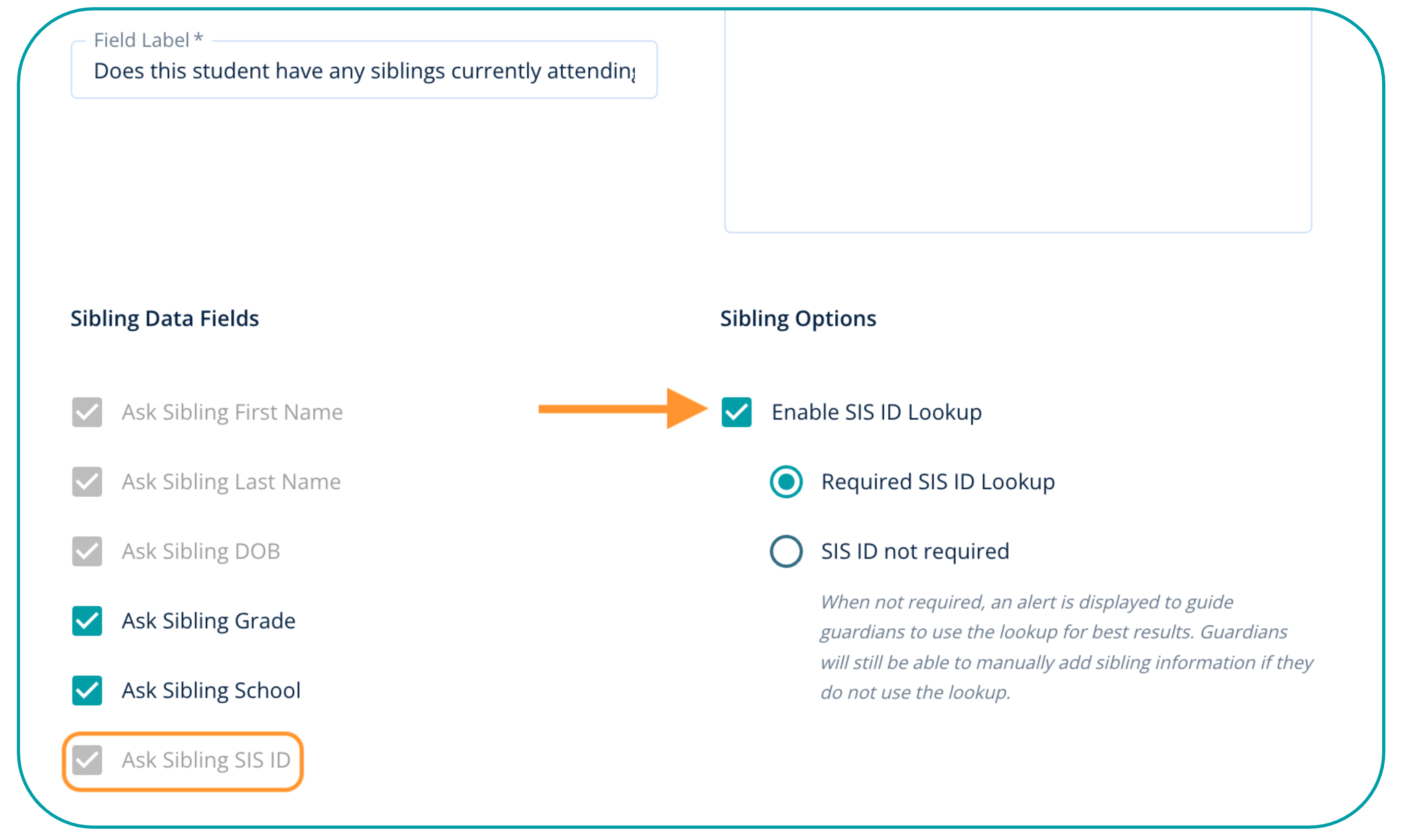Uncheck the Ask Sibling School checkbox
The width and height of the screenshot is (1405, 840).
[87, 690]
